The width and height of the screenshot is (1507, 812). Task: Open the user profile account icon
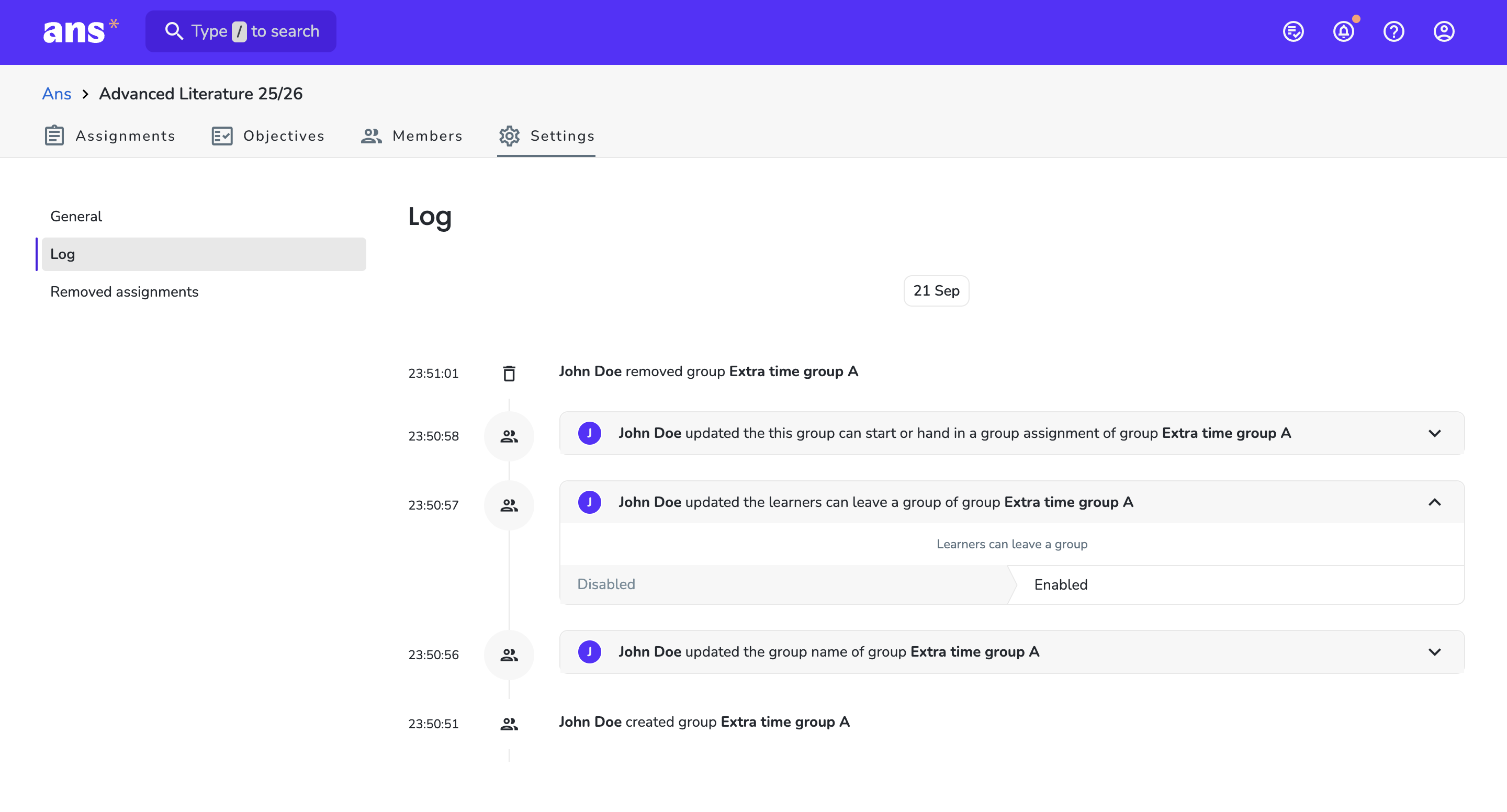(x=1444, y=31)
